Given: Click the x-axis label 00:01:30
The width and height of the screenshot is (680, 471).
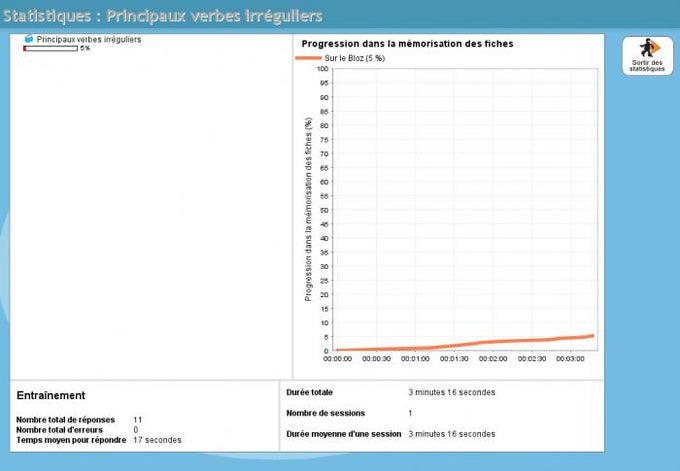Looking at the screenshot, I should (x=454, y=359).
